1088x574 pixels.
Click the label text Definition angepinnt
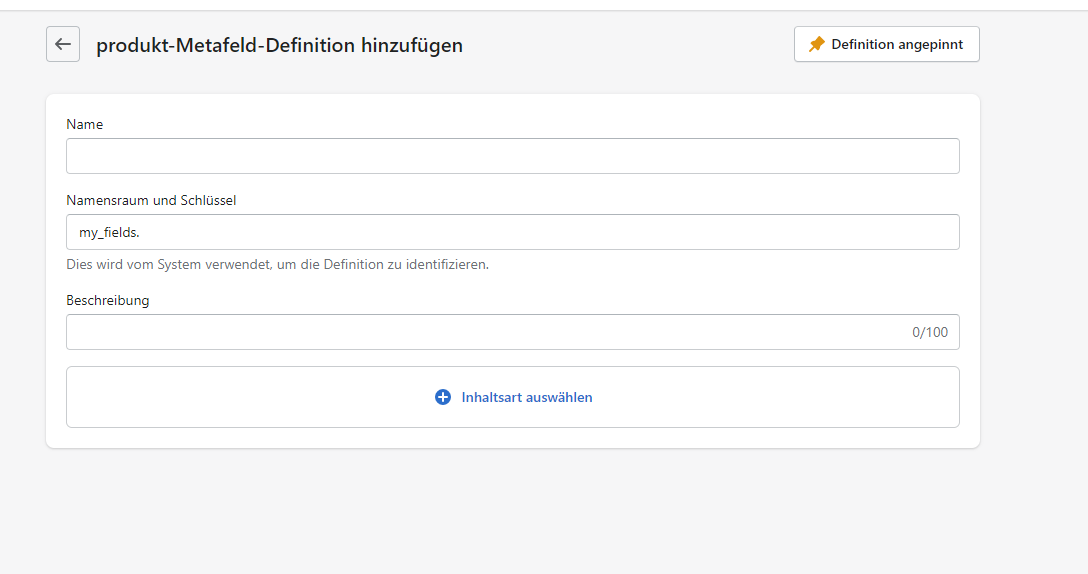click(x=897, y=44)
